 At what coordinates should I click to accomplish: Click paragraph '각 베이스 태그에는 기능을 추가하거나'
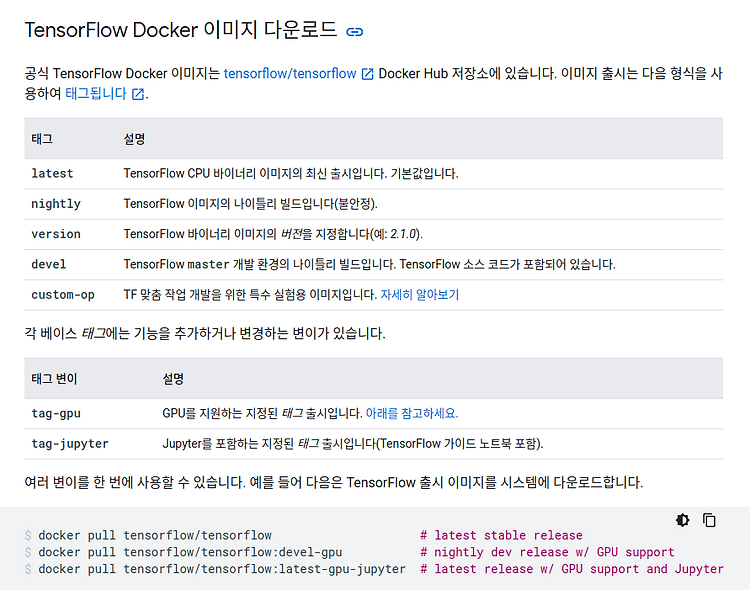click(205, 333)
